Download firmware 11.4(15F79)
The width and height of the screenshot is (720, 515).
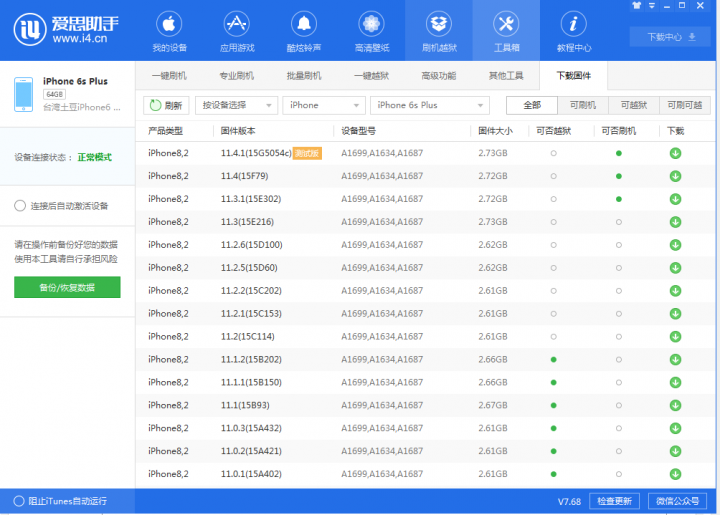pyautogui.click(x=675, y=176)
